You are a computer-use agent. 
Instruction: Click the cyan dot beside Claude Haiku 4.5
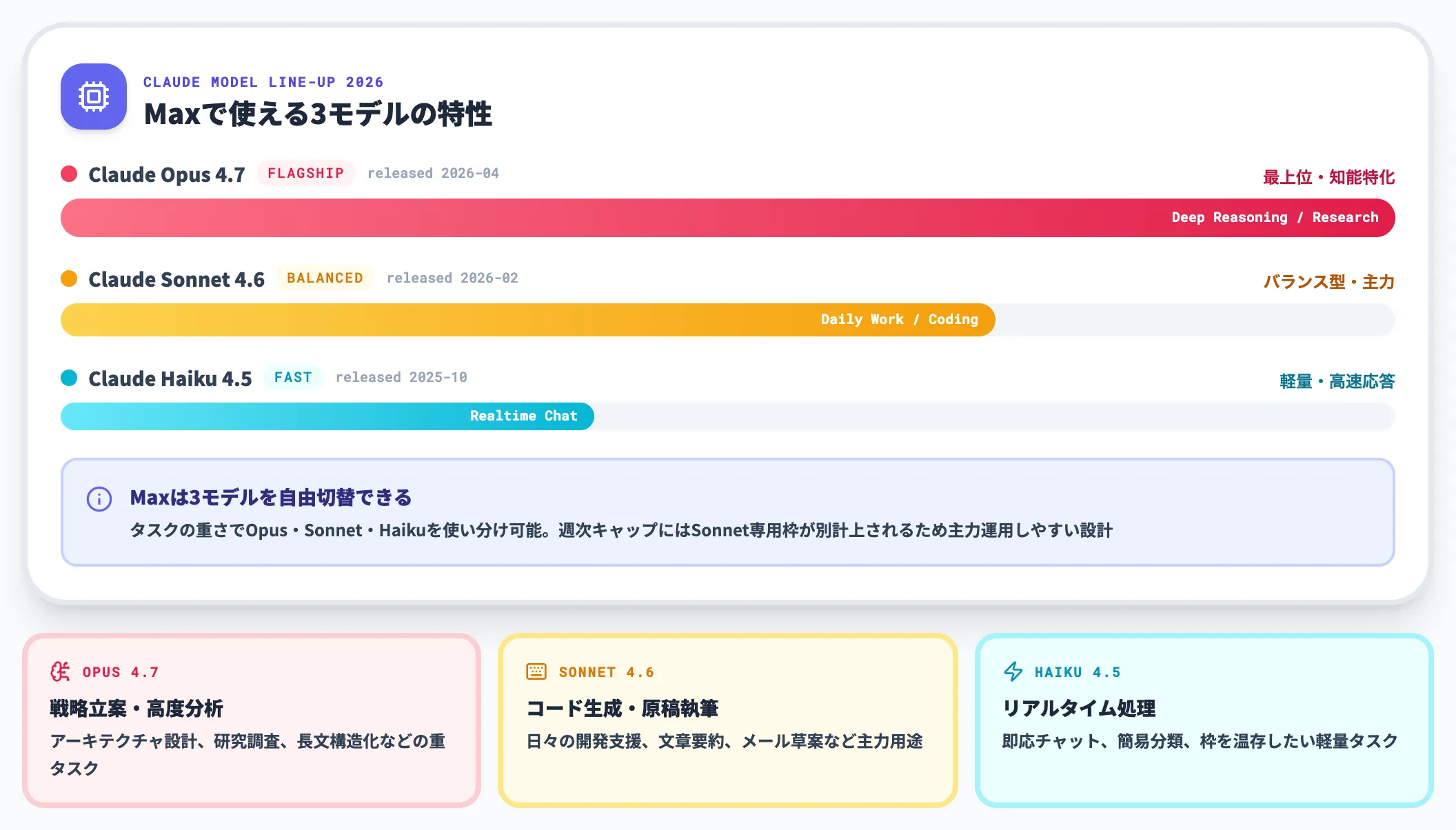[x=69, y=378]
